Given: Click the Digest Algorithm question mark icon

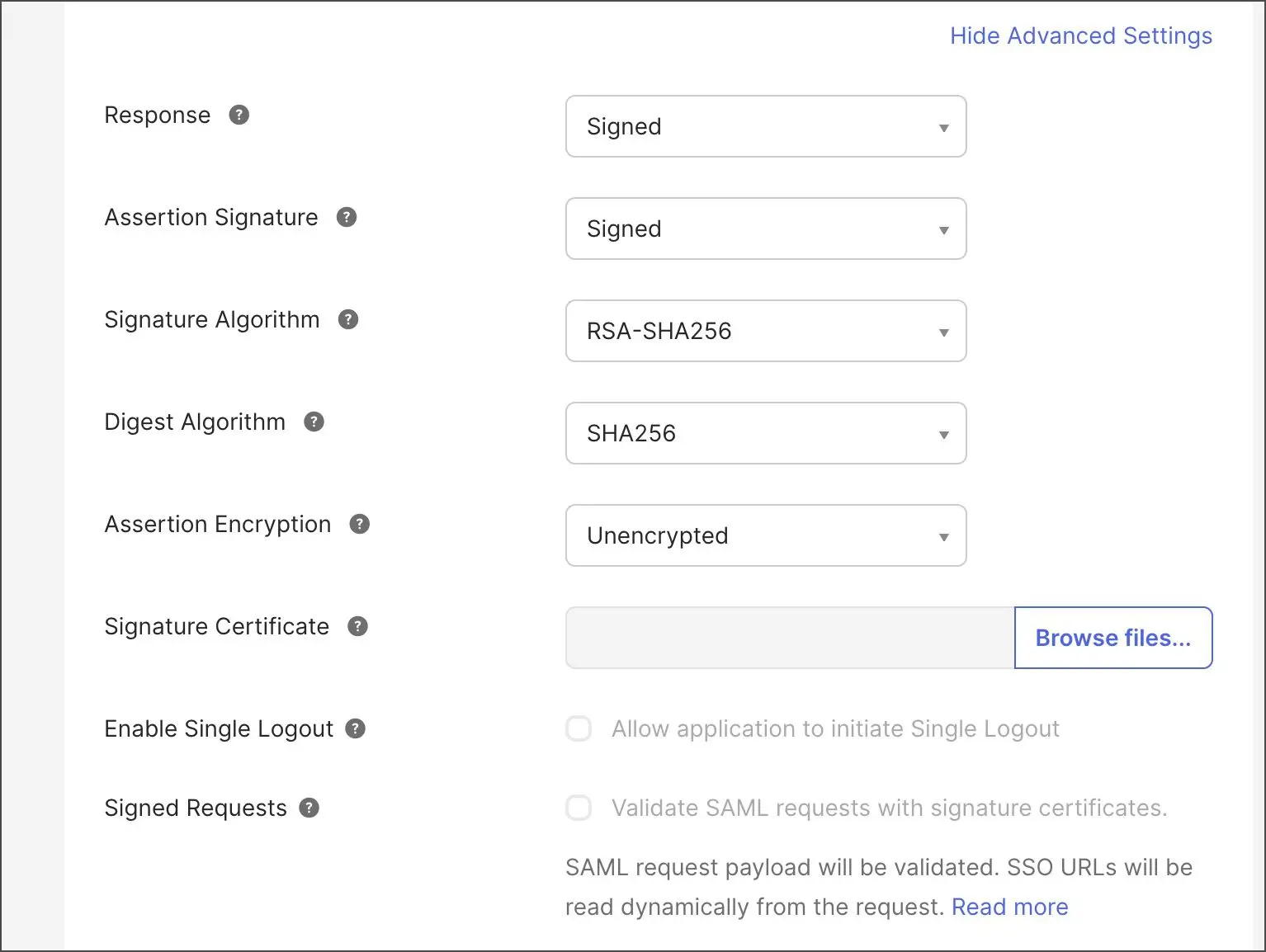Looking at the screenshot, I should [314, 422].
